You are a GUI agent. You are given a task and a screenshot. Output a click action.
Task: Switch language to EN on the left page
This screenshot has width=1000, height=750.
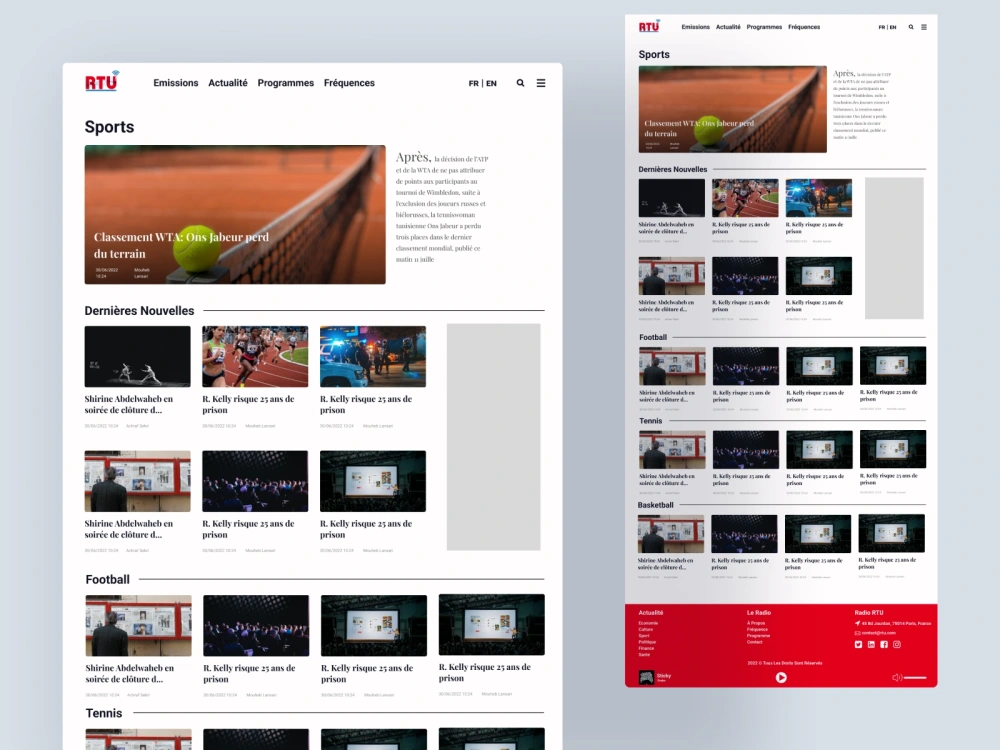point(491,84)
